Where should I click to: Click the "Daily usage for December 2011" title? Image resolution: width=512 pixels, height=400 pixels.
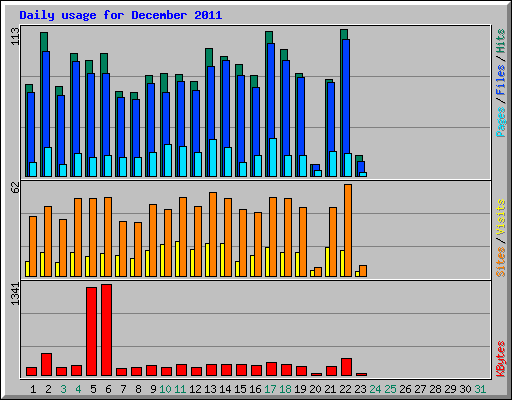coord(121,15)
